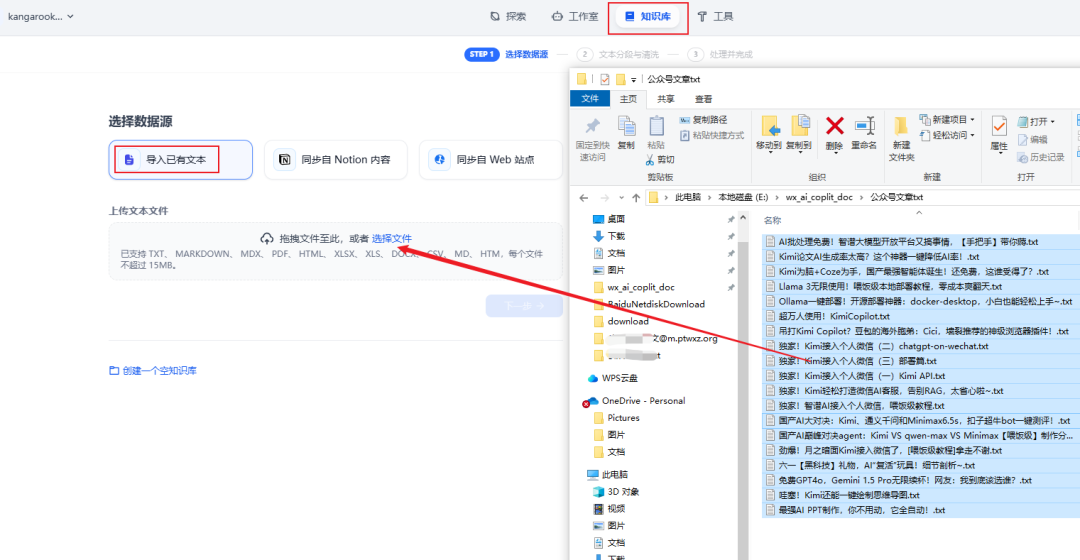The width and height of the screenshot is (1080, 560).
Task: Click scroll-up arrow of navigation pane scrollbar
Action: (x=743, y=218)
